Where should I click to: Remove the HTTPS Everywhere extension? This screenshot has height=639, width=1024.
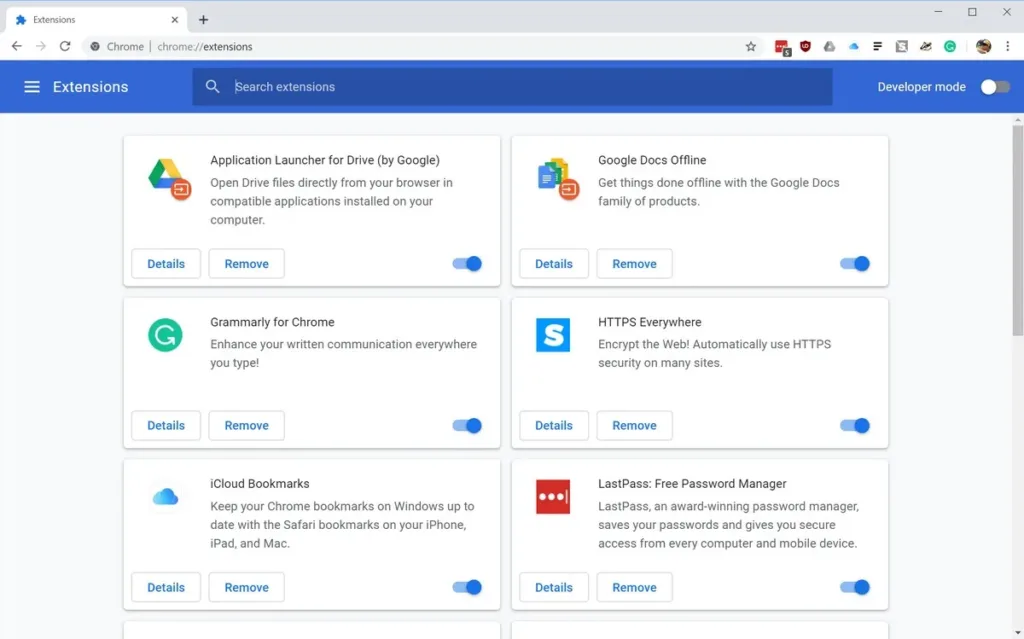pyautogui.click(x=634, y=425)
